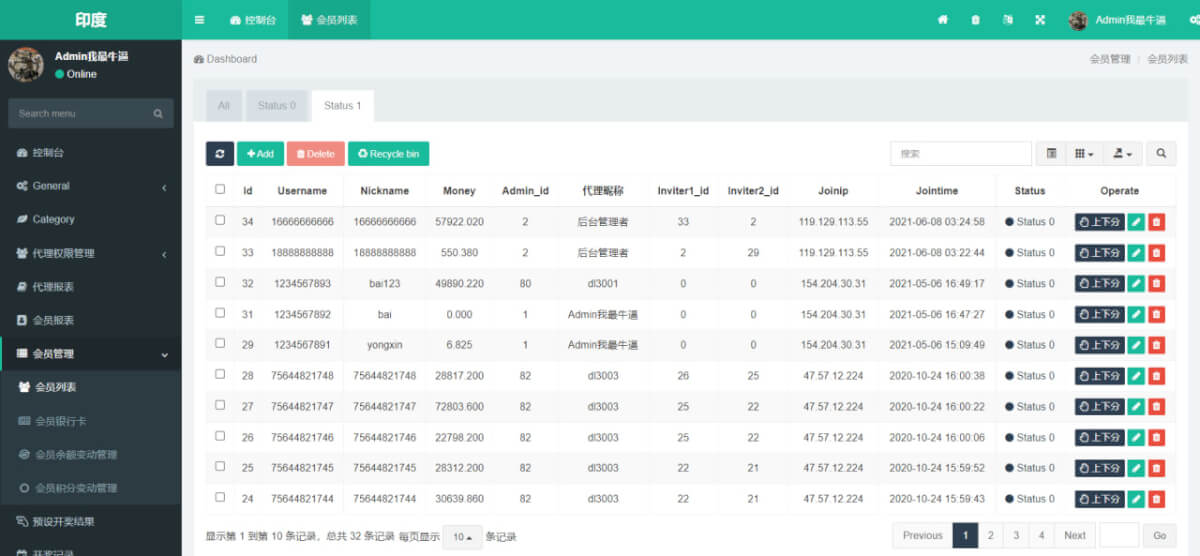Click red delete icon for ID 33
This screenshot has height=556, width=1200.
pyautogui.click(x=1156, y=253)
